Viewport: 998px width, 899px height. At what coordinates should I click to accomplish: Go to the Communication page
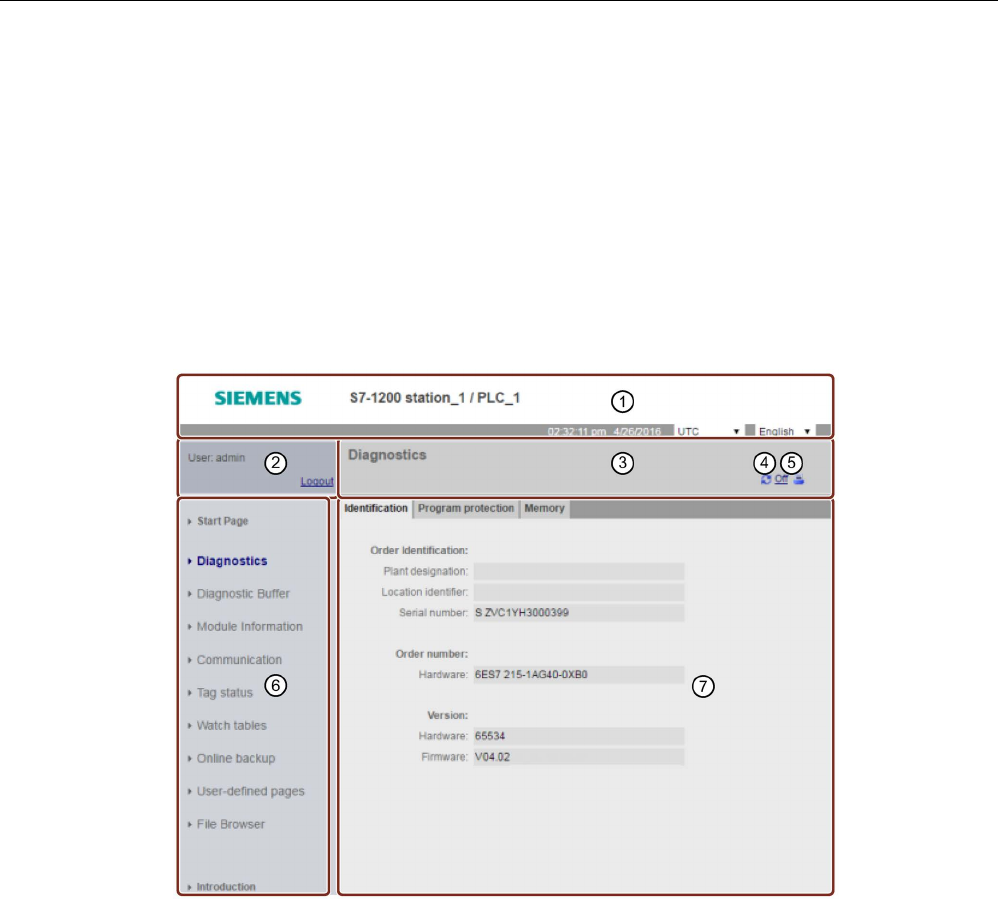click(239, 660)
